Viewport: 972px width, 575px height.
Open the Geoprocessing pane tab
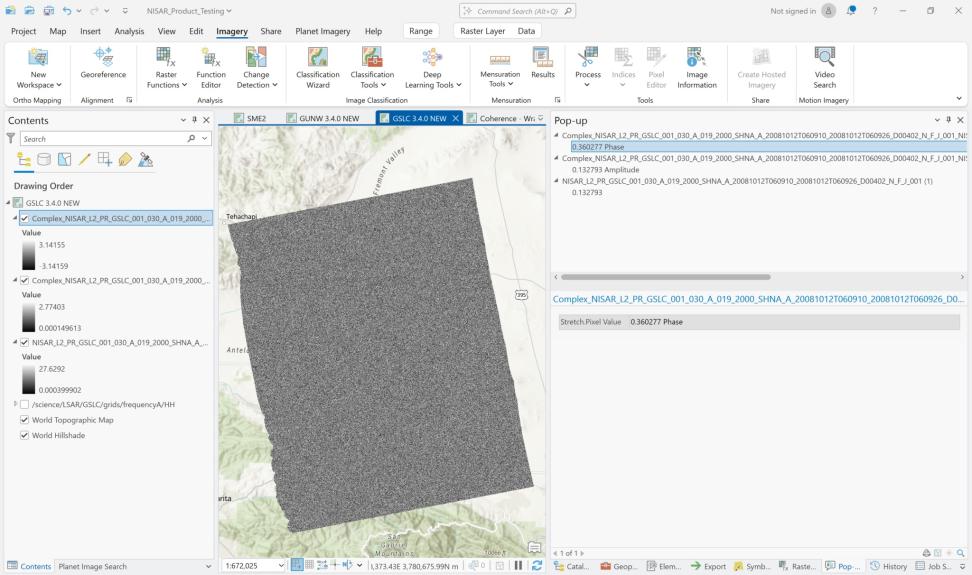(618, 566)
